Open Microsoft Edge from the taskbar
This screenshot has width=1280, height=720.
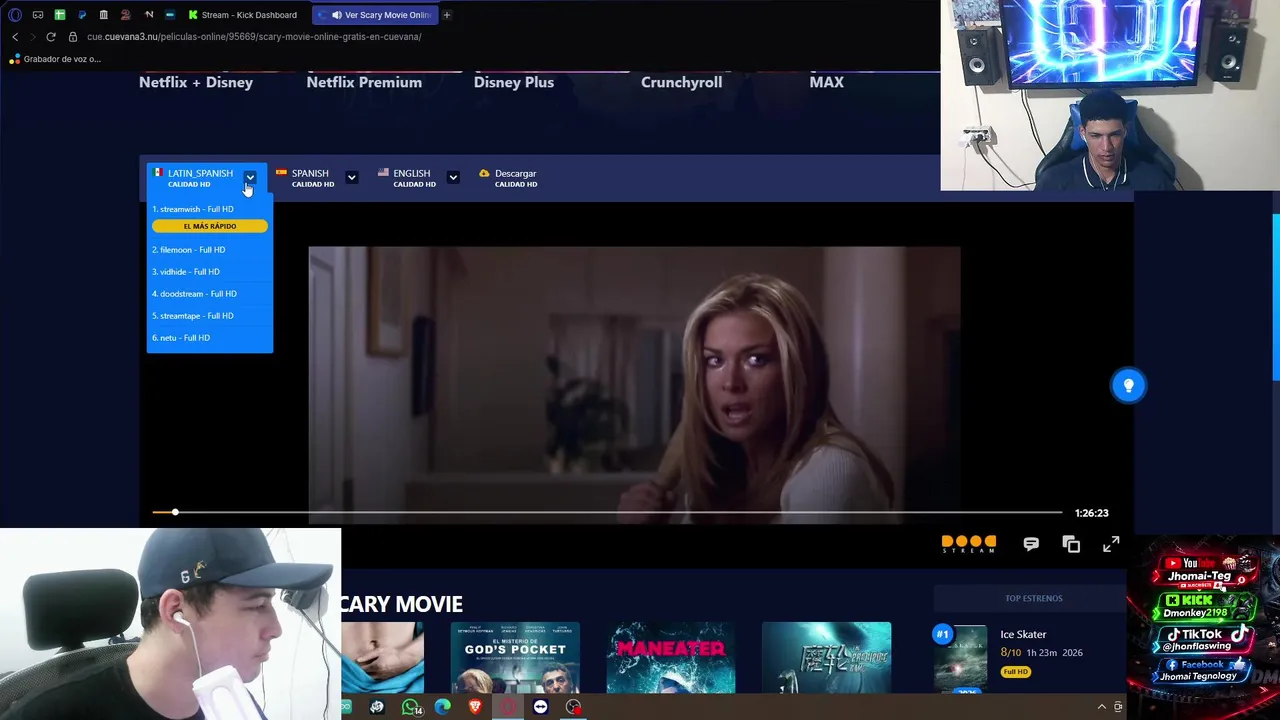click(x=443, y=707)
